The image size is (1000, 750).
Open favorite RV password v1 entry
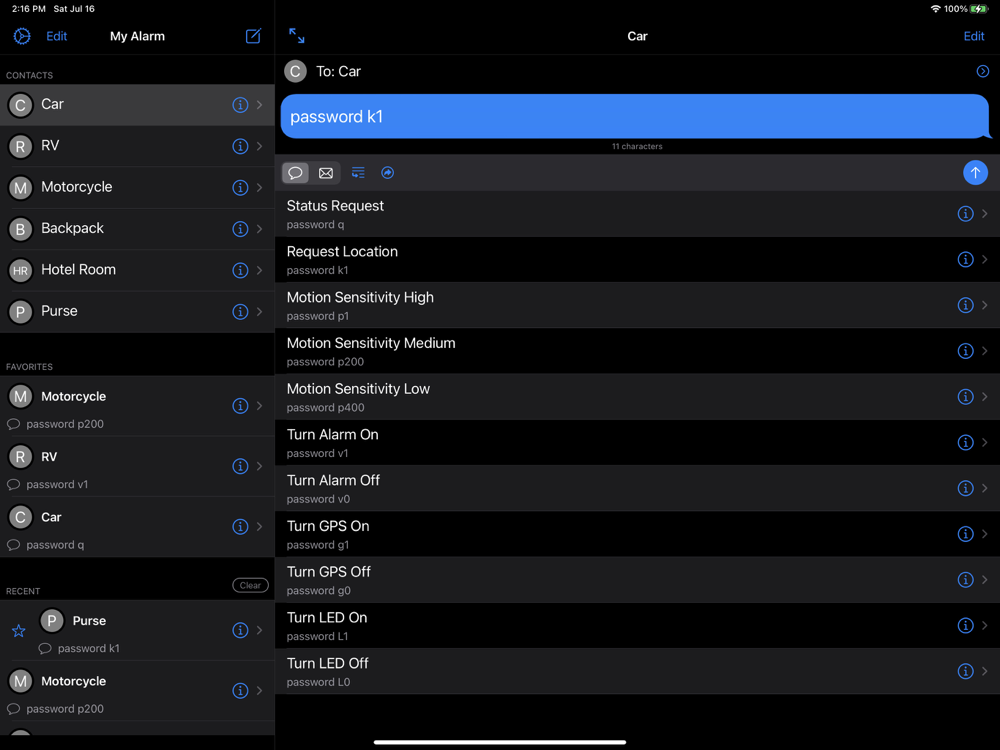coord(137,466)
